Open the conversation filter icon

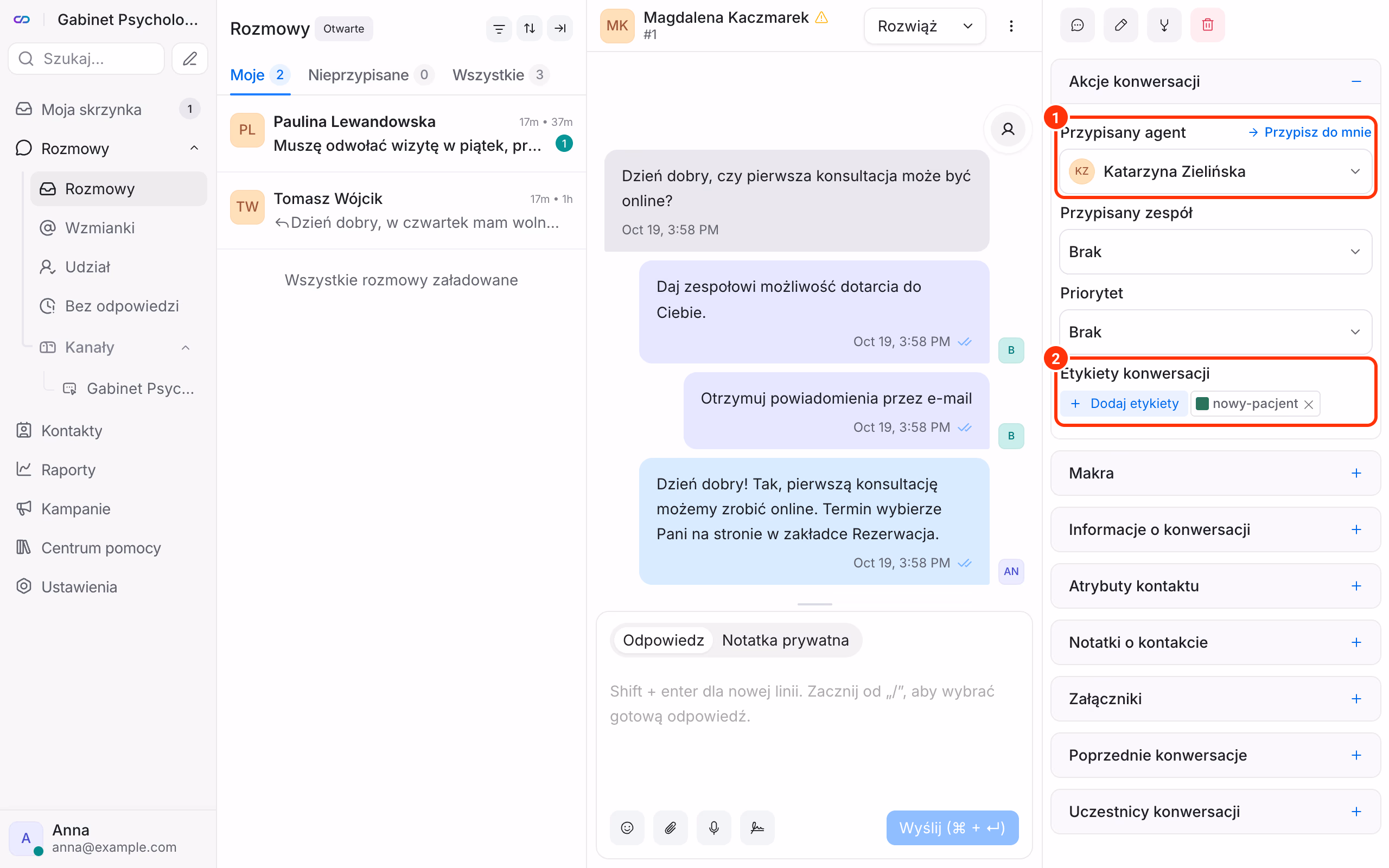(x=499, y=28)
